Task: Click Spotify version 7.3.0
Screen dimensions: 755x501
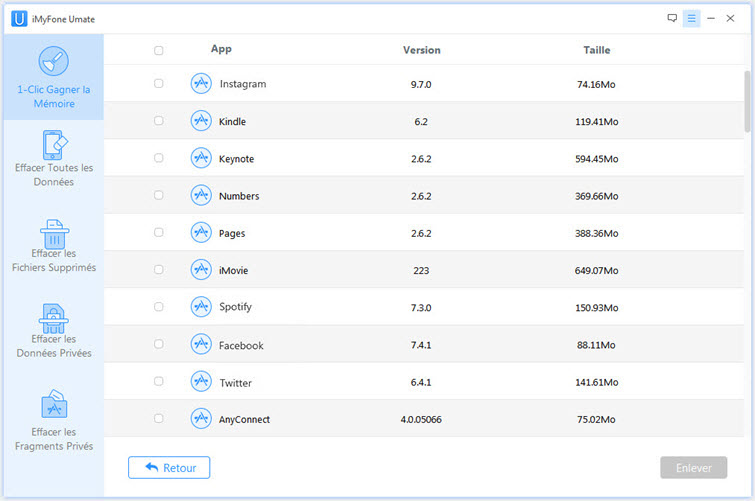Action: coord(421,308)
